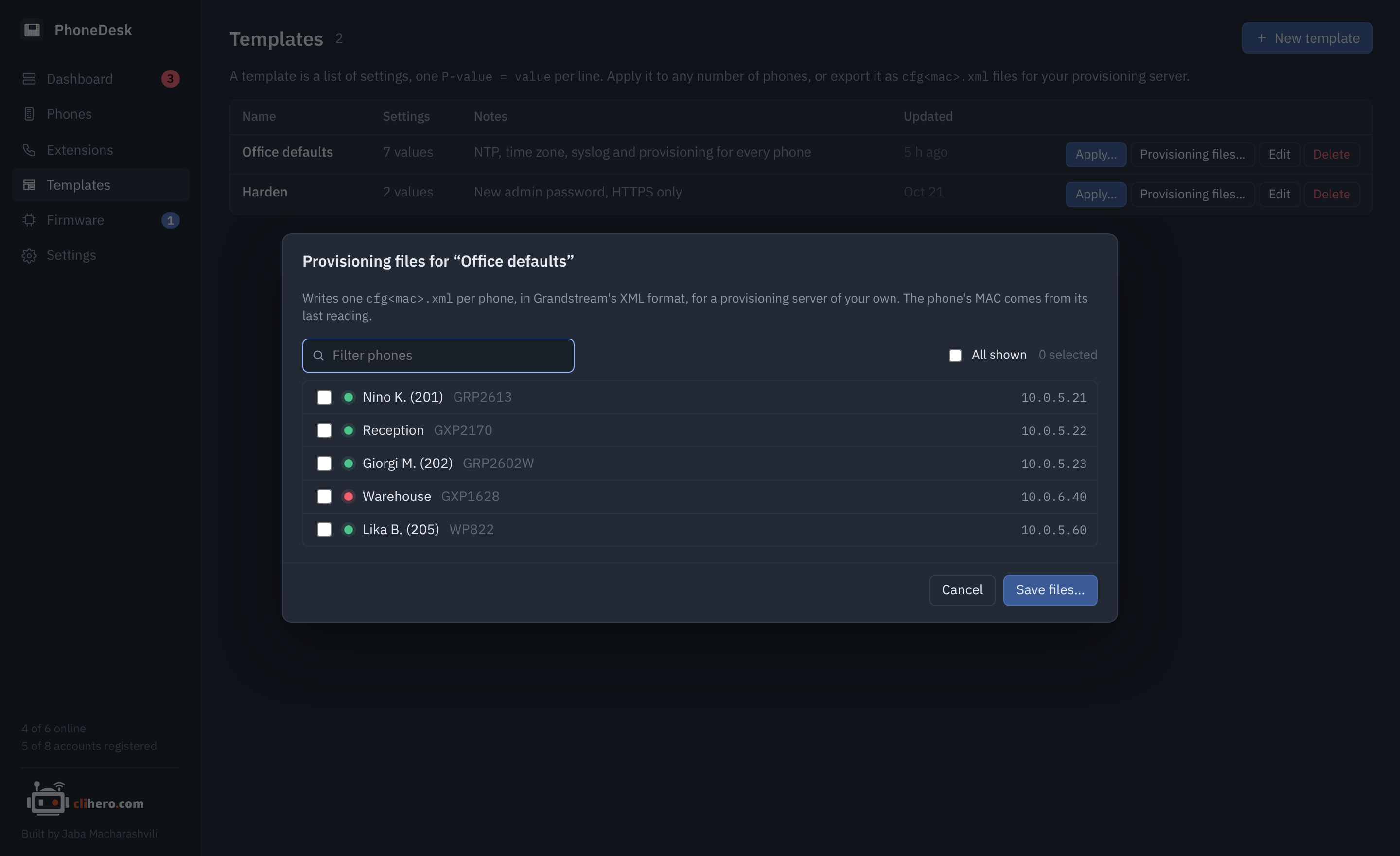Screen dimensions: 1400x856
Task: Click the PhoneDesk logo icon
Action: (x=32, y=30)
